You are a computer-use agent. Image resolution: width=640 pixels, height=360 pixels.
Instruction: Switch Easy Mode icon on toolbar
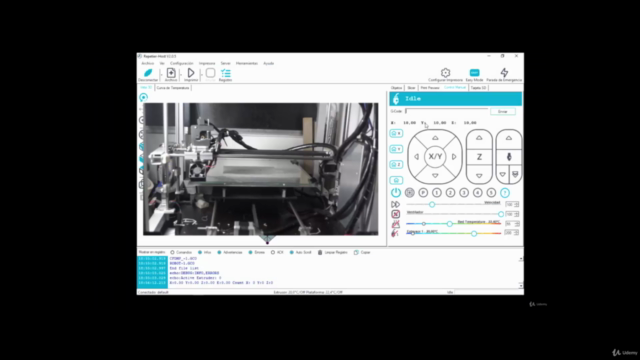pos(474,73)
